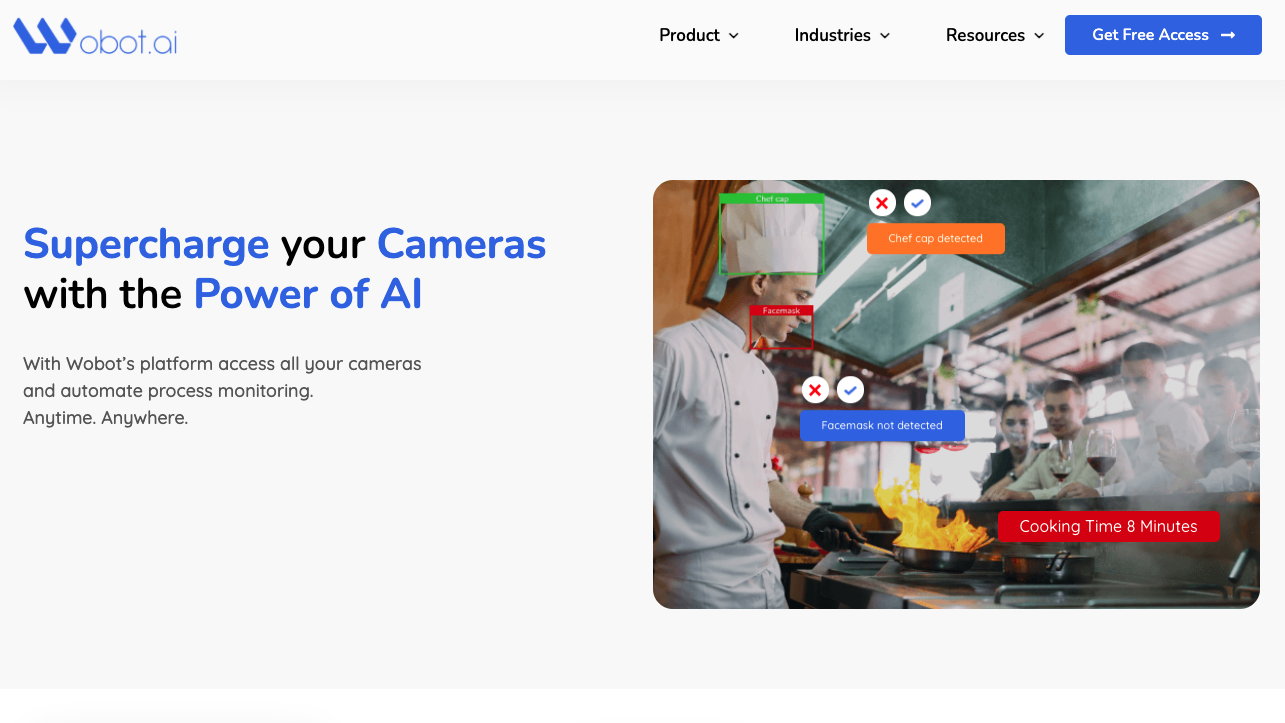The width and height of the screenshot is (1285, 723).
Task: Click the Wobot.ai logo
Action: coord(95,36)
